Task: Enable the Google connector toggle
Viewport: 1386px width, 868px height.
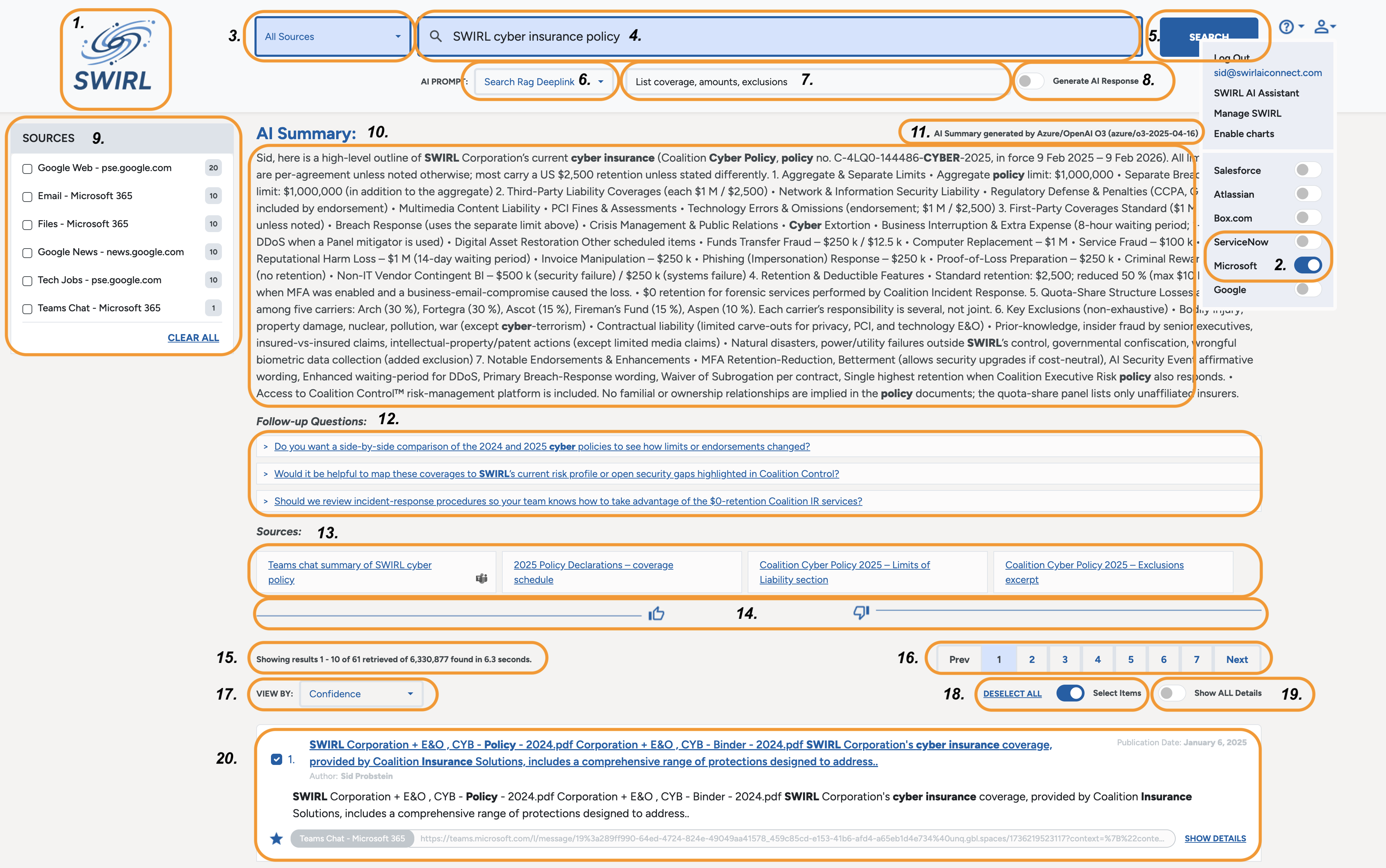Action: click(1309, 289)
